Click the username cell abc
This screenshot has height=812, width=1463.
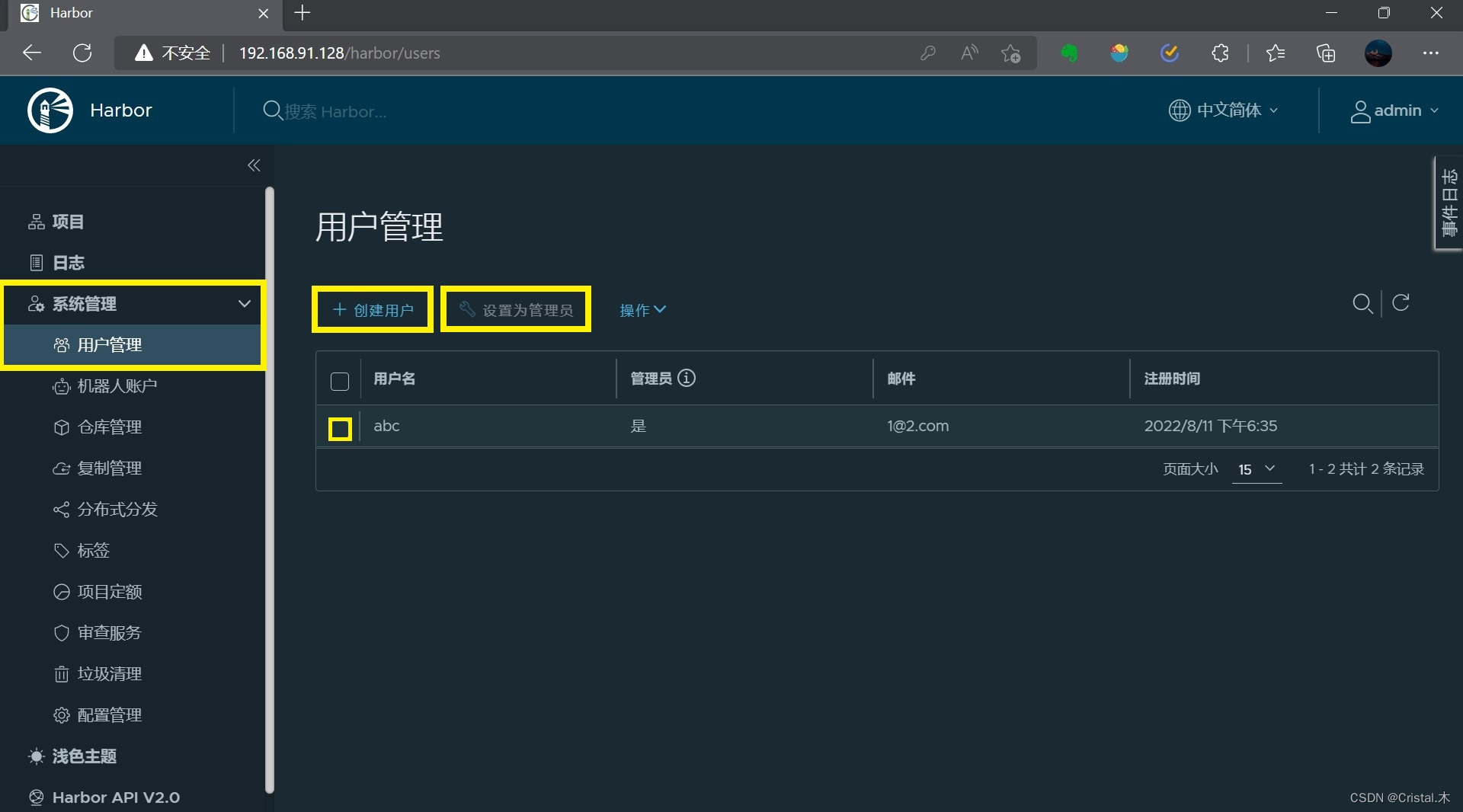(x=386, y=426)
